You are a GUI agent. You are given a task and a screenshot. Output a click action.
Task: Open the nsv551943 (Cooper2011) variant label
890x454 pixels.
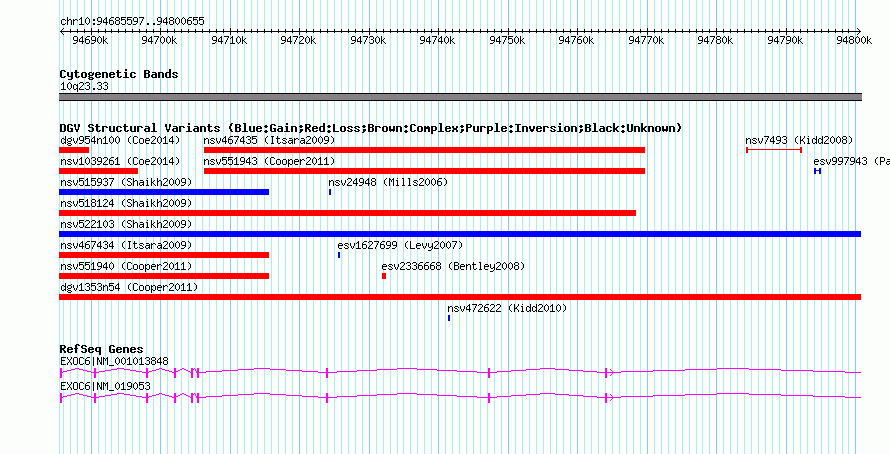270,161
